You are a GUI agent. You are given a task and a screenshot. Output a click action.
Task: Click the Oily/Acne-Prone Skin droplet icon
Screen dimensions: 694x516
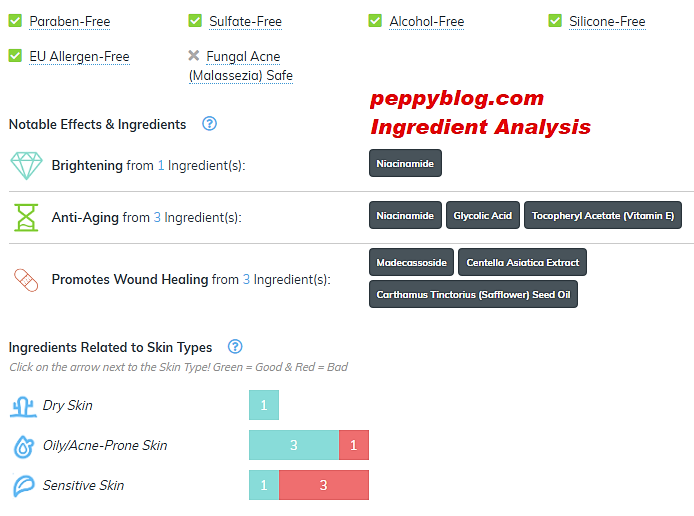click(23, 446)
